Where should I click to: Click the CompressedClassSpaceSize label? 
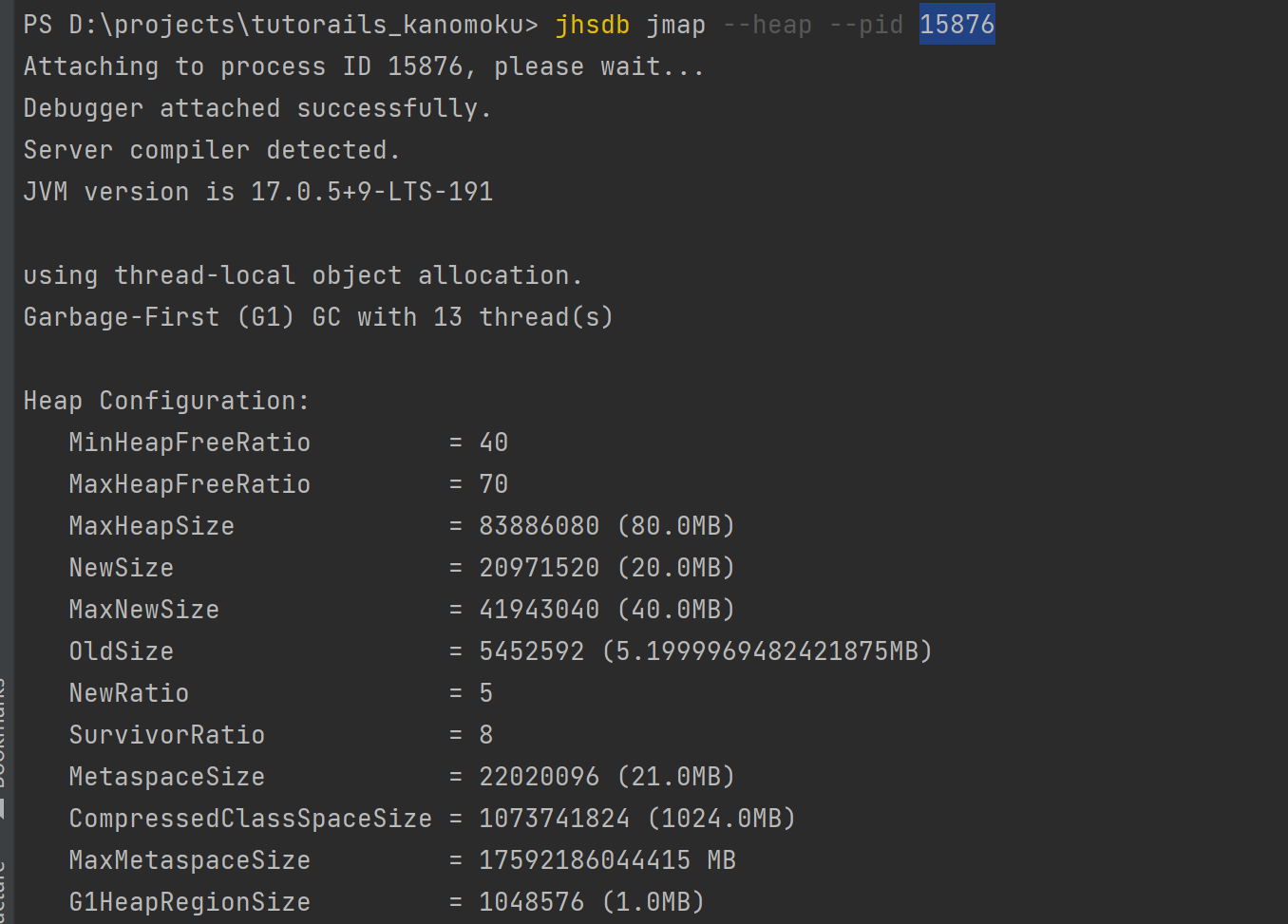[251, 819]
